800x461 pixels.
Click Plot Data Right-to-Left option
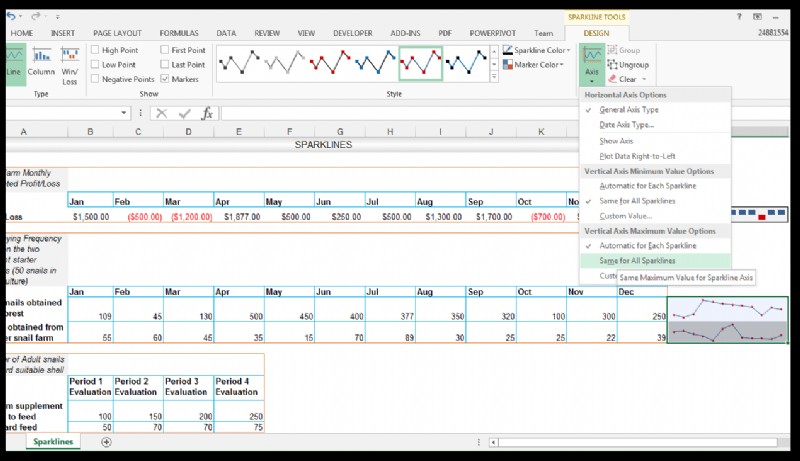(x=637, y=155)
